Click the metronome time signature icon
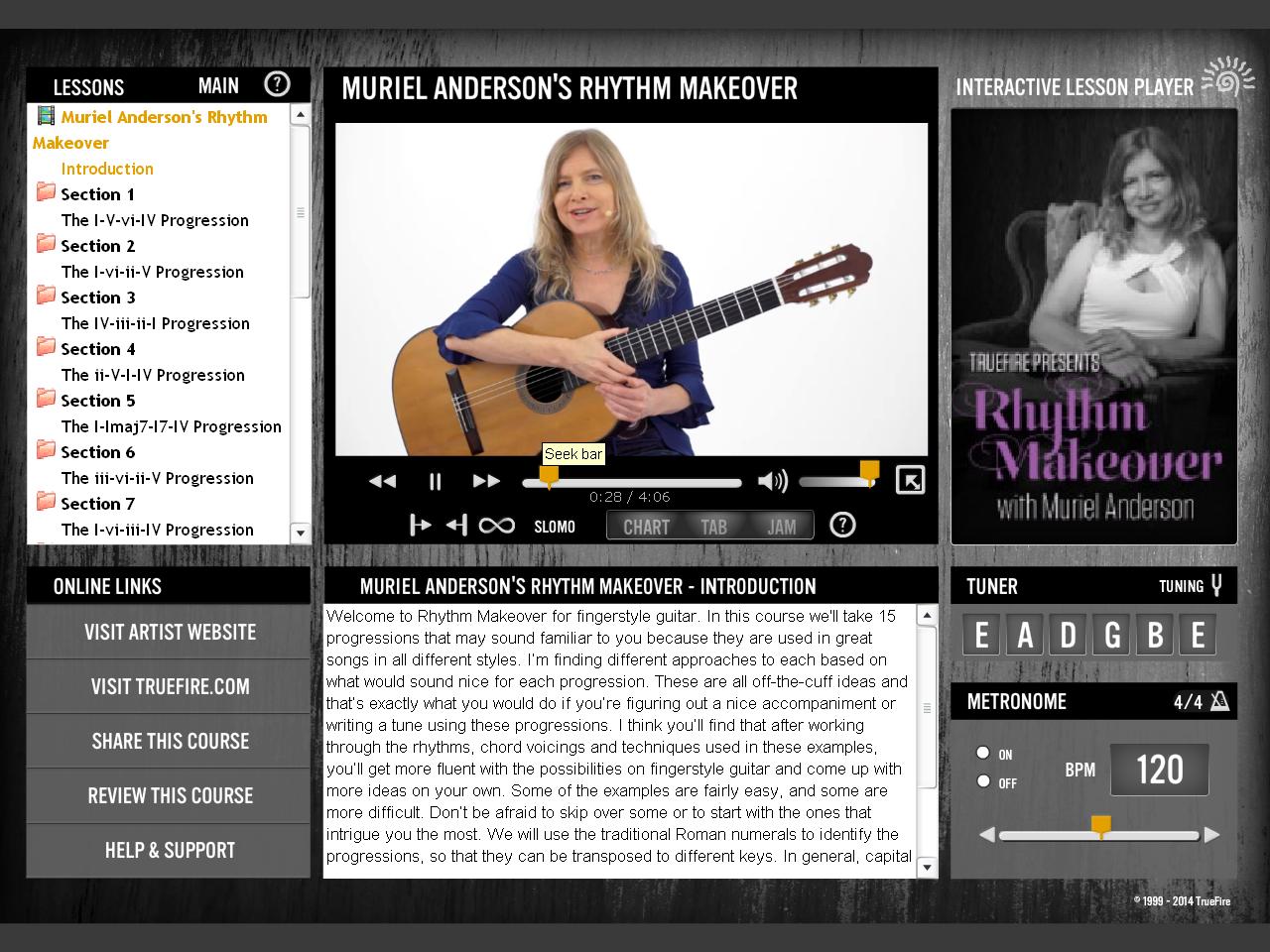This screenshot has height=952, width=1270. coord(1219,701)
